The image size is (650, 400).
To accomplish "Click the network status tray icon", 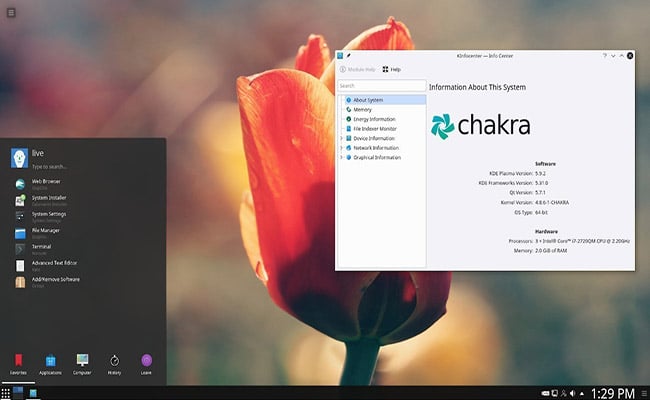I will [563, 393].
